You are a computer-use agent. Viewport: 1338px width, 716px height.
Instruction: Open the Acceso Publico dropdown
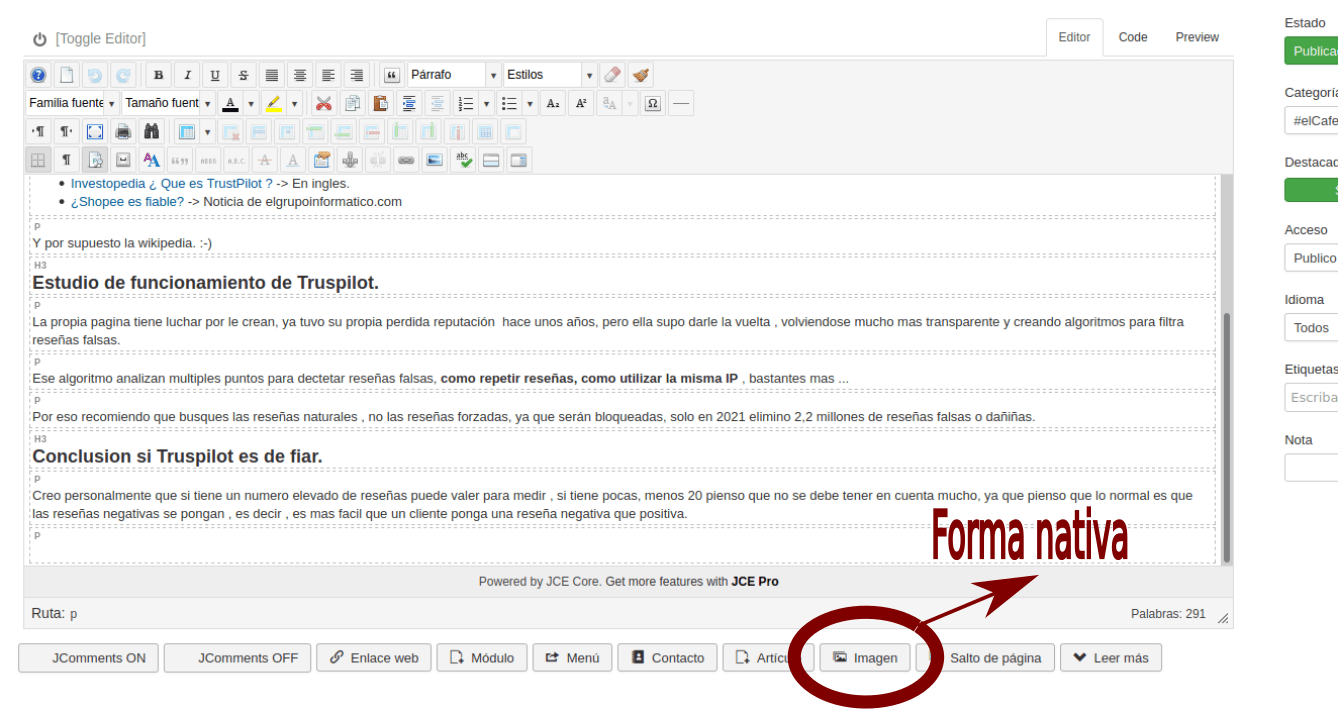1311,258
